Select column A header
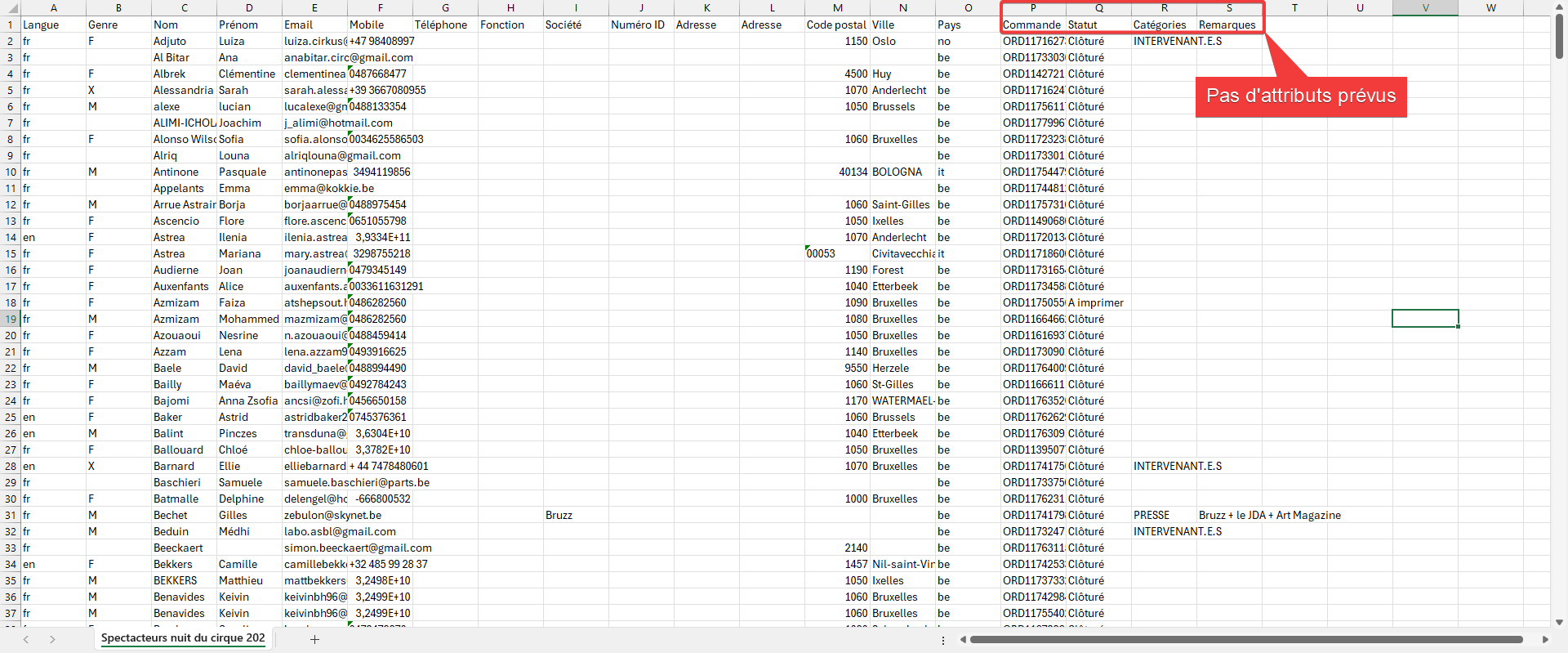This screenshot has height=653, width=1568. 53,8
